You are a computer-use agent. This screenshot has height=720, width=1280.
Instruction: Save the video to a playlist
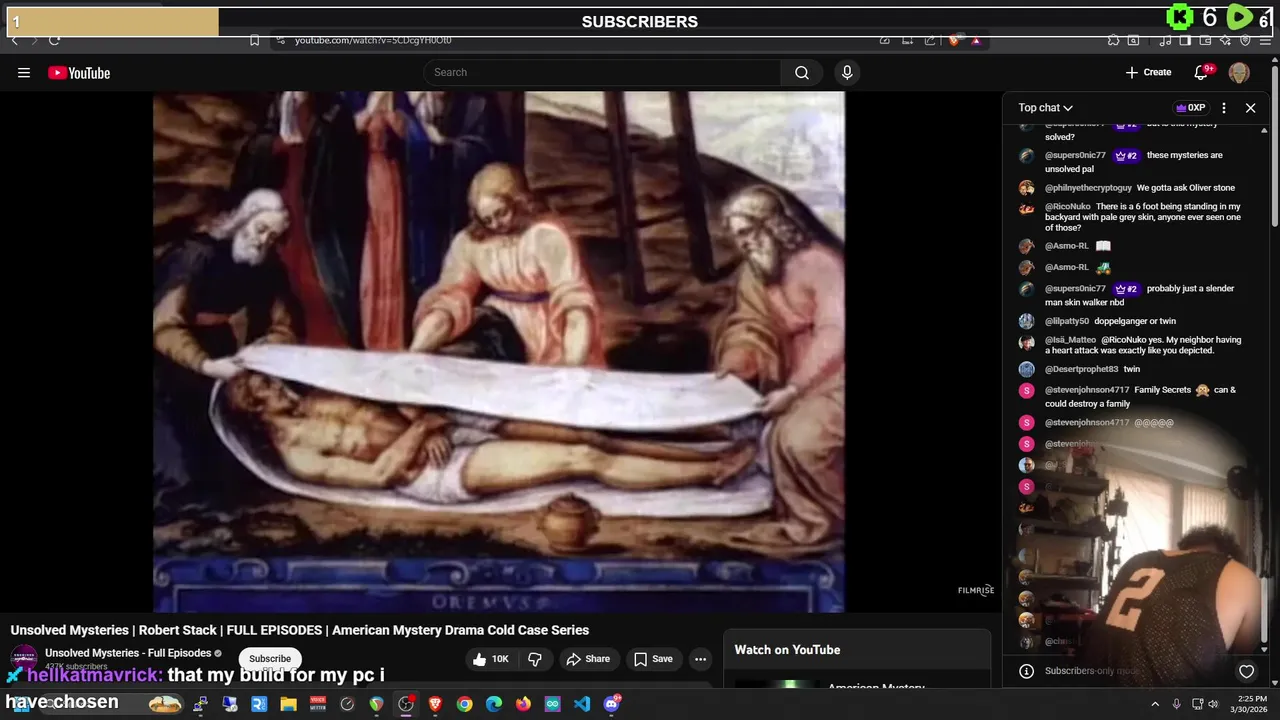coord(653,659)
